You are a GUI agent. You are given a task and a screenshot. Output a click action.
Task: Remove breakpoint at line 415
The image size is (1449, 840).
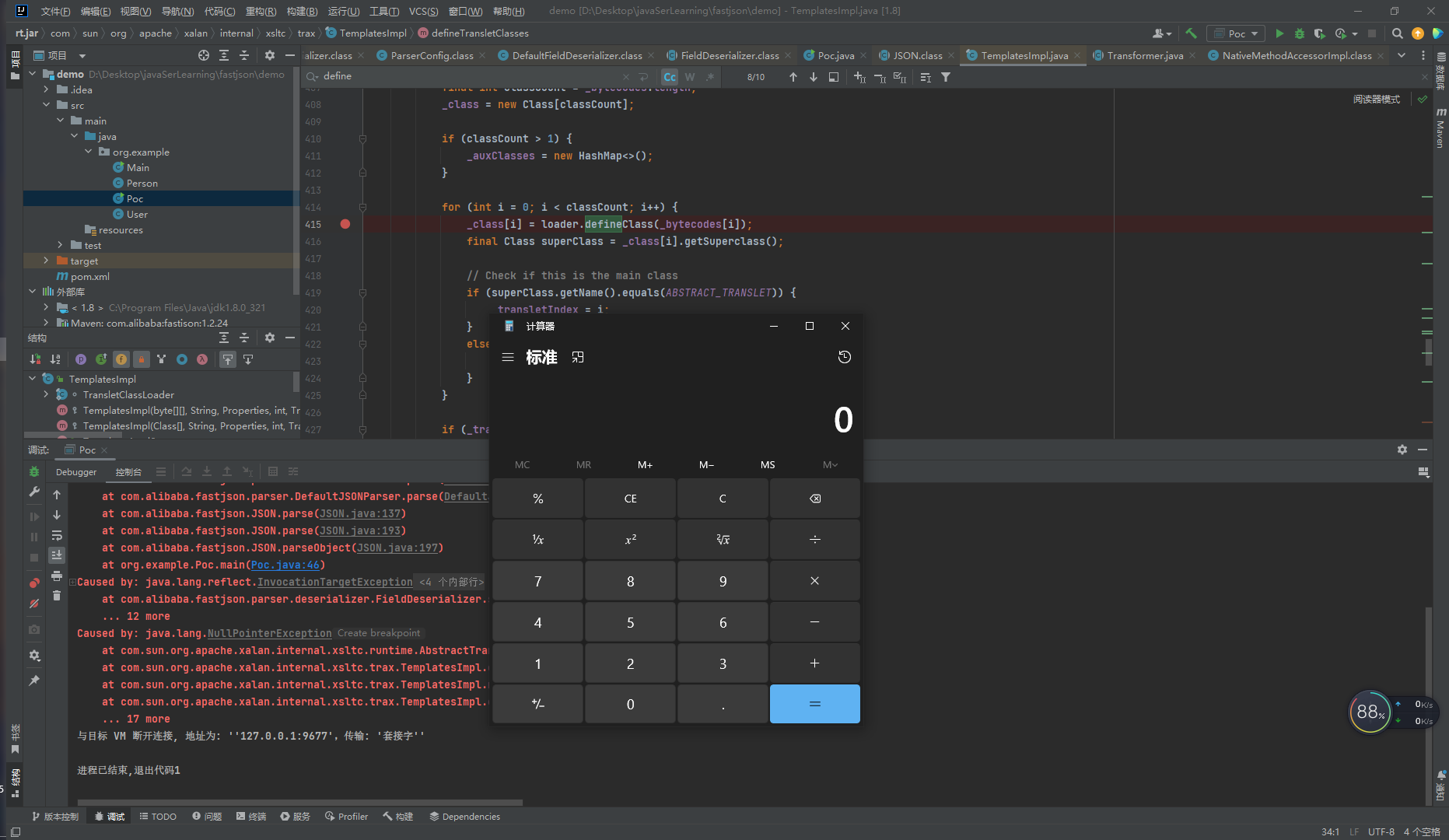(x=345, y=224)
